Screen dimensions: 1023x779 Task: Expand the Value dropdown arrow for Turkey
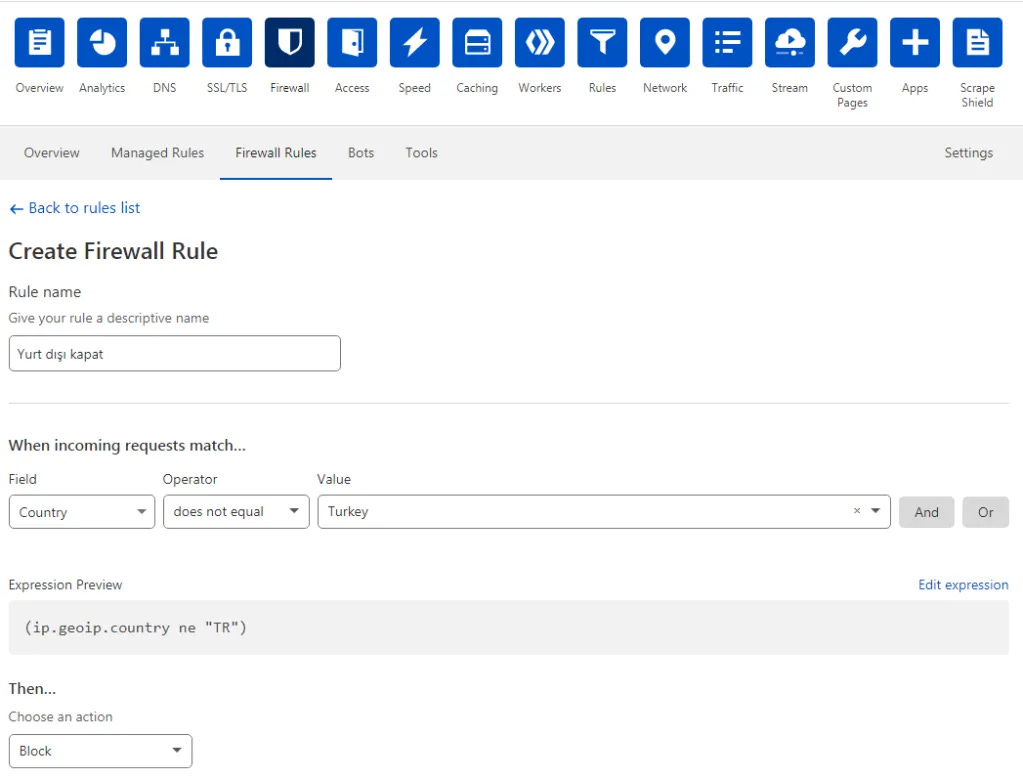click(876, 511)
